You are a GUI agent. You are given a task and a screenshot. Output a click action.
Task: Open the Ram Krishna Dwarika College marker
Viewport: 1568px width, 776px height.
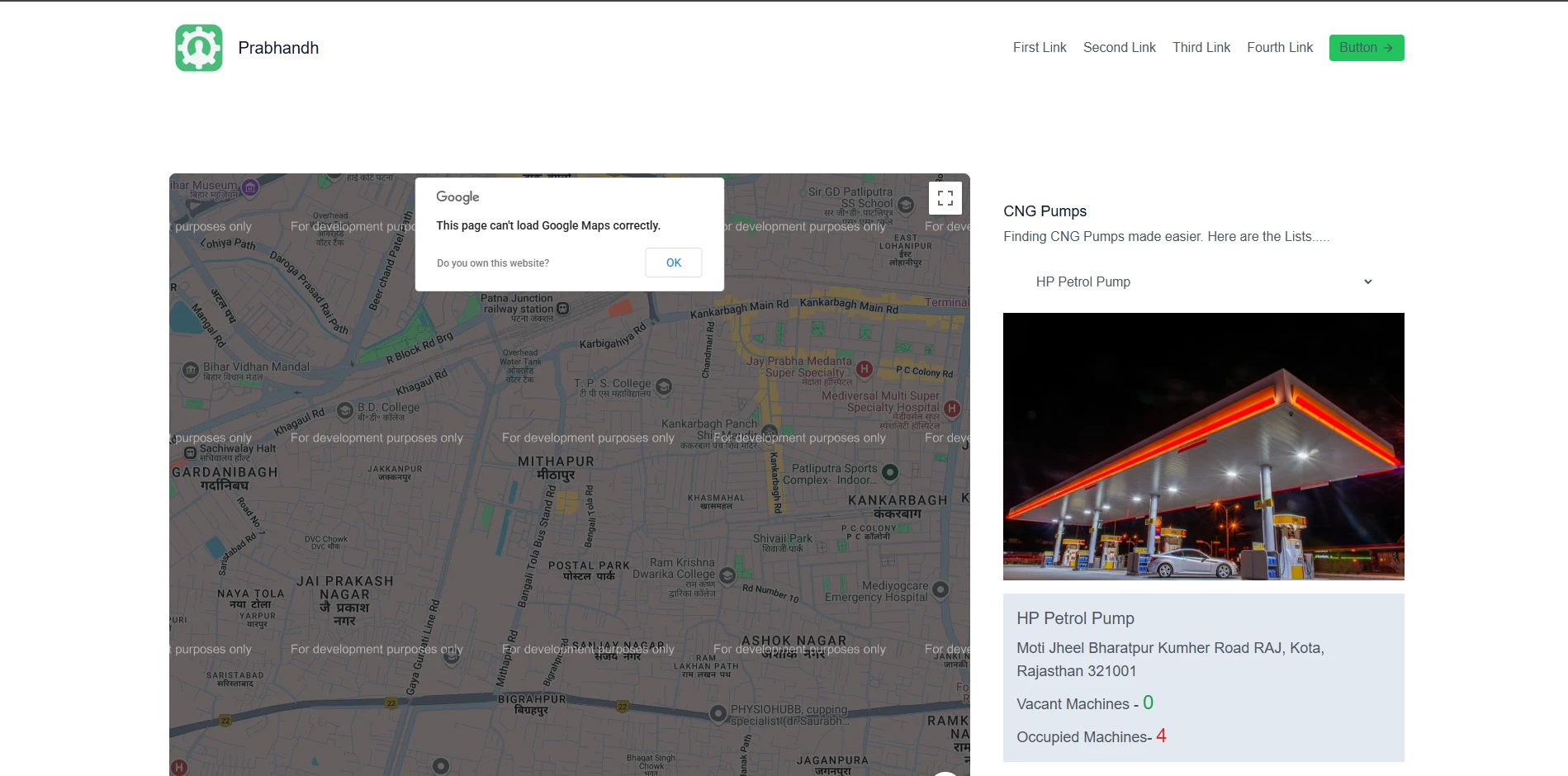tap(727, 575)
